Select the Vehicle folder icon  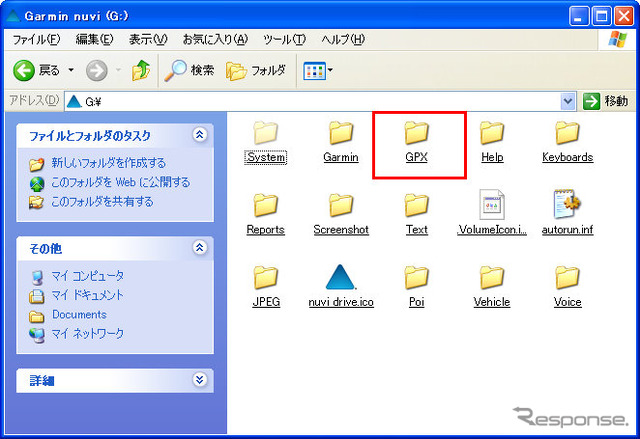coord(492,277)
